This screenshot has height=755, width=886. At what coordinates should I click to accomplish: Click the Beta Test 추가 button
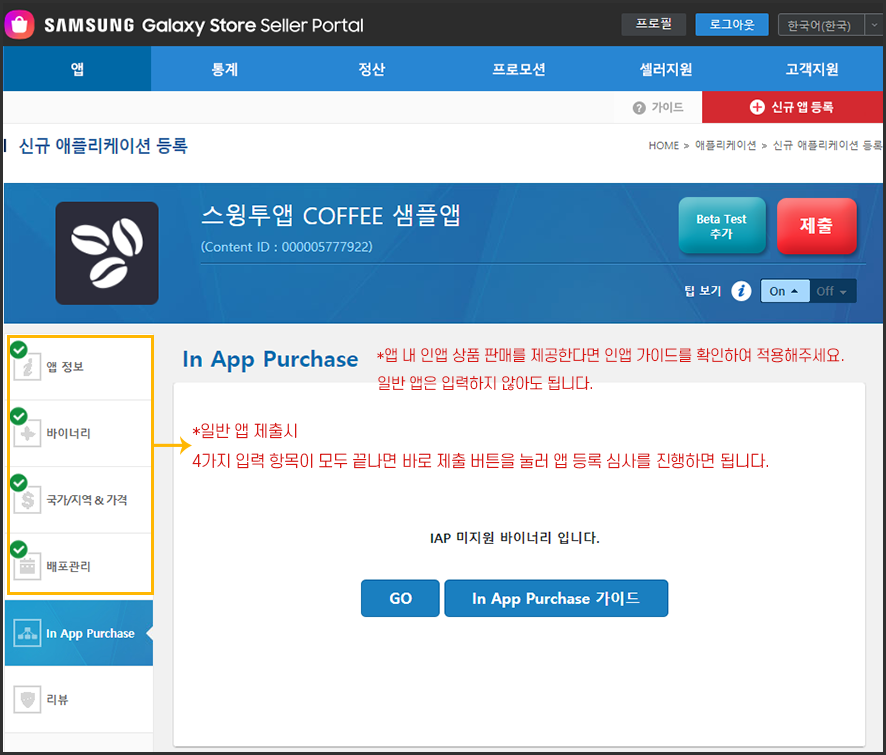(x=721, y=226)
